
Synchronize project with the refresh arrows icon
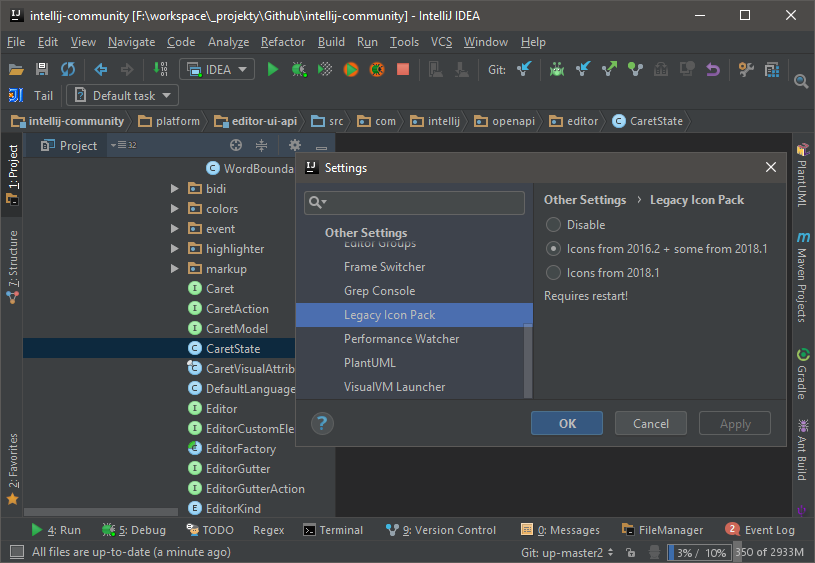coord(68,69)
